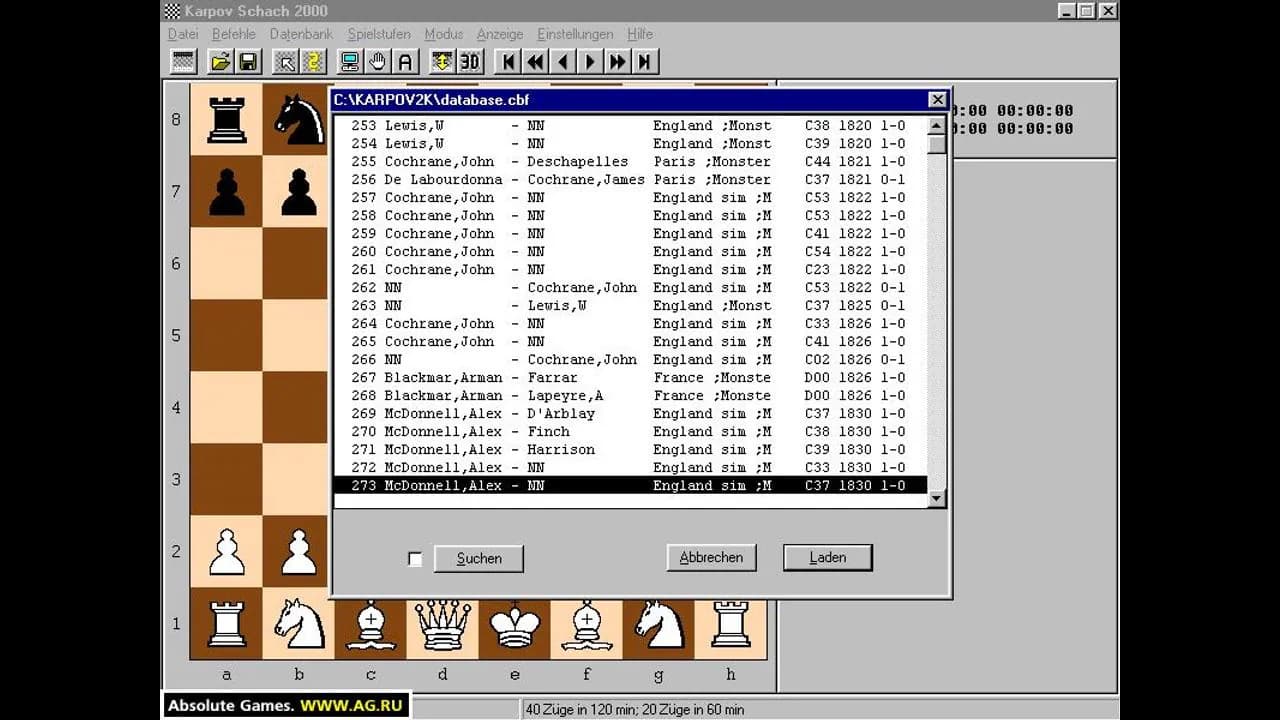Click the time control text in status bar
The image size is (1280, 720).
[x=635, y=709]
